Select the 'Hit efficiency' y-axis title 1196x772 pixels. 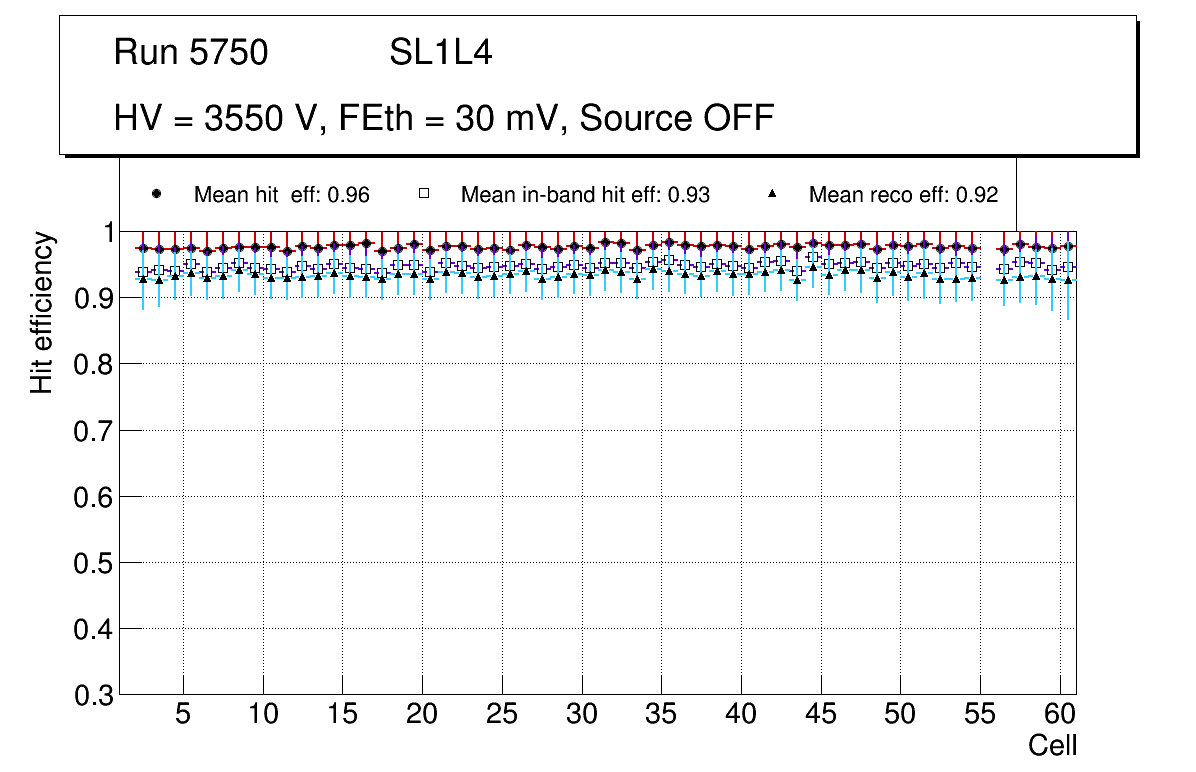coord(42,312)
